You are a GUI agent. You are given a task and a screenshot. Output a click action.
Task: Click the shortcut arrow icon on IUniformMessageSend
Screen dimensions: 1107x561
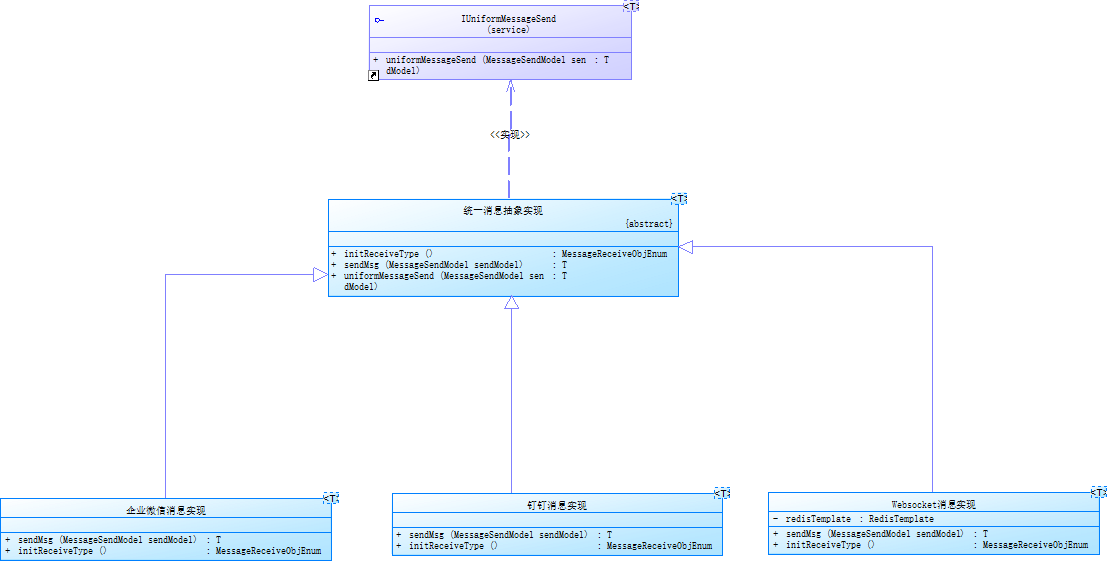[x=374, y=75]
